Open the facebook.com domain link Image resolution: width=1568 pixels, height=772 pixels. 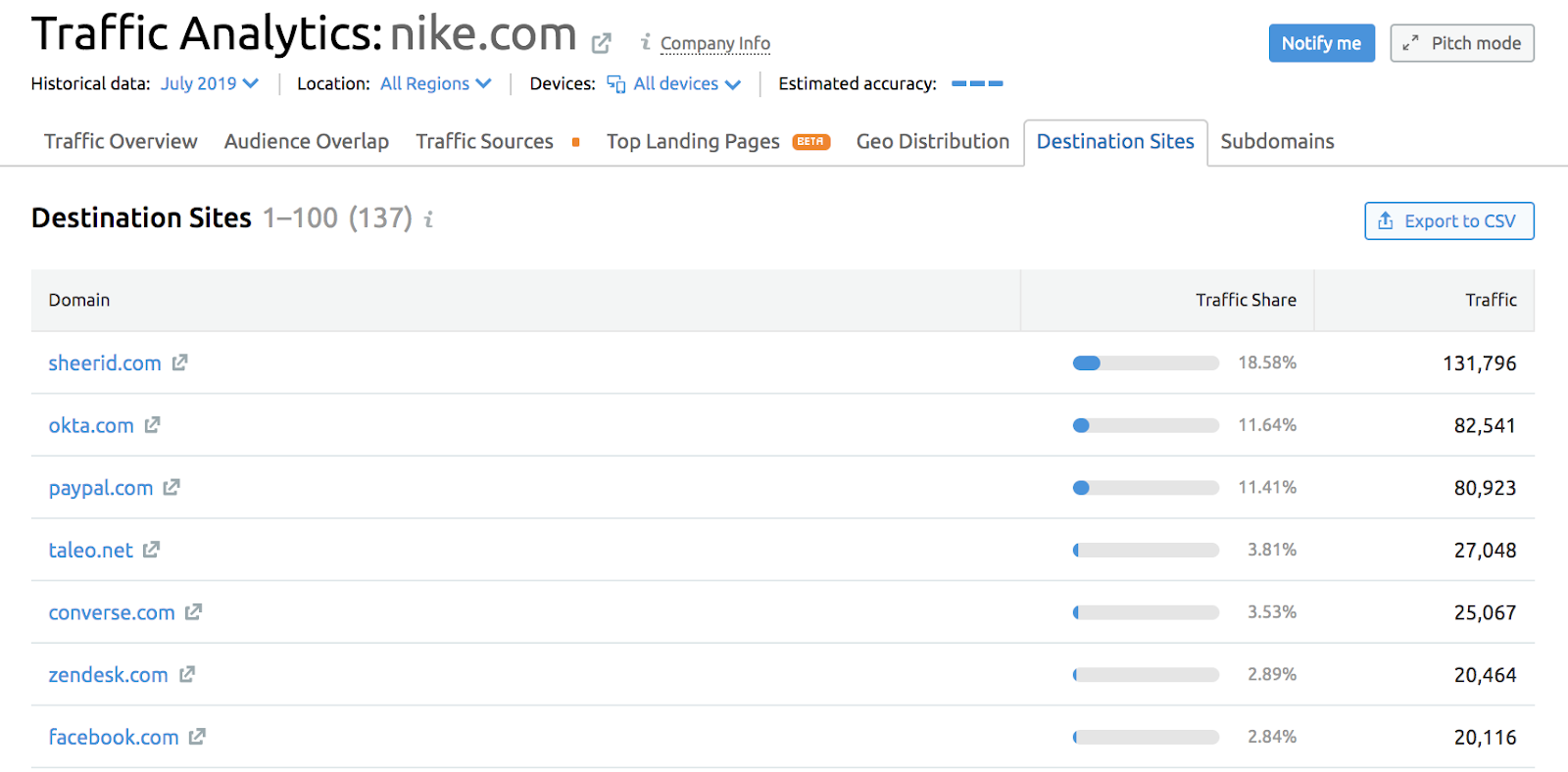pos(114,737)
